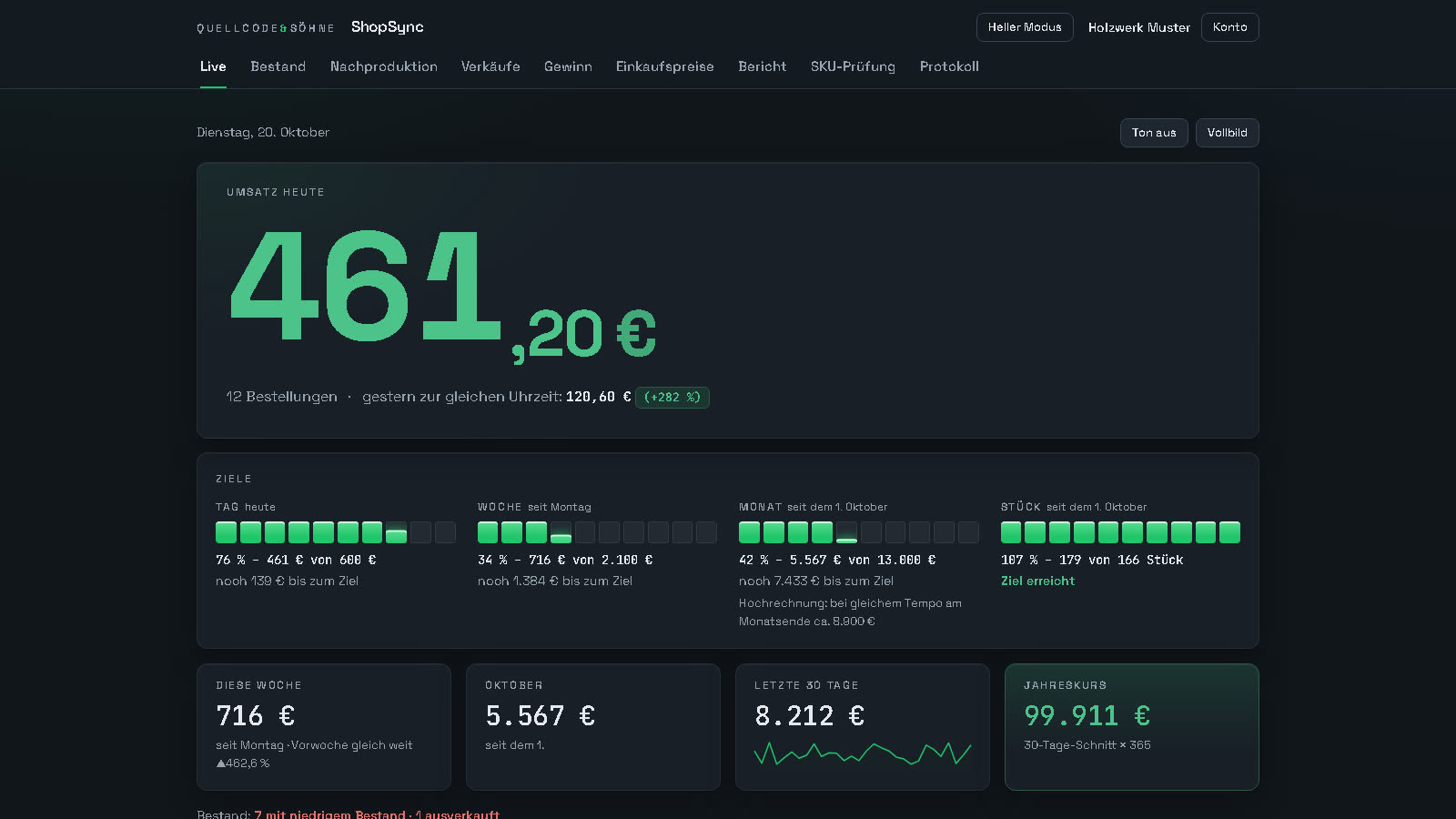1456x819 pixels.
Task: Open the Nachproduktion tab
Action: tap(384, 66)
